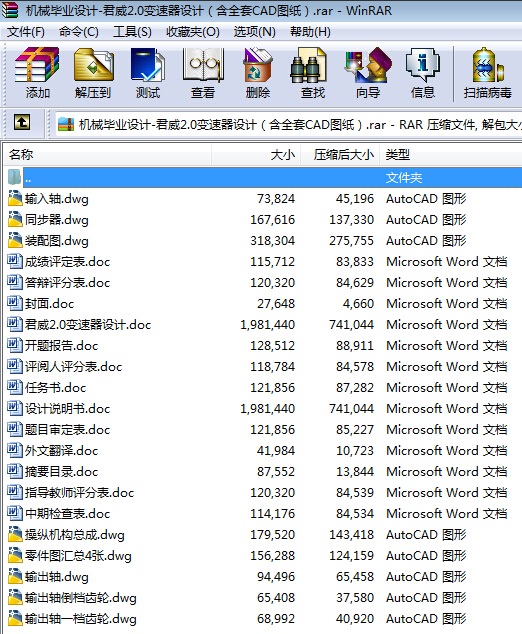The height and width of the screenshot is (634, 522).
Task: Select the '..' parent folder row
Action: coord(263,177)
